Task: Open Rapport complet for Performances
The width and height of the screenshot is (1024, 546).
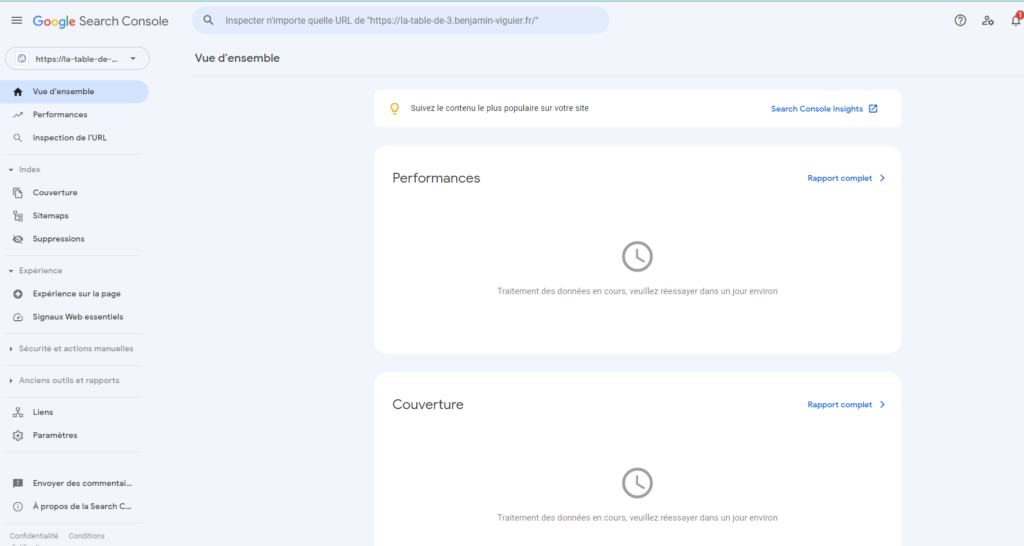Action: coord(846,178)
